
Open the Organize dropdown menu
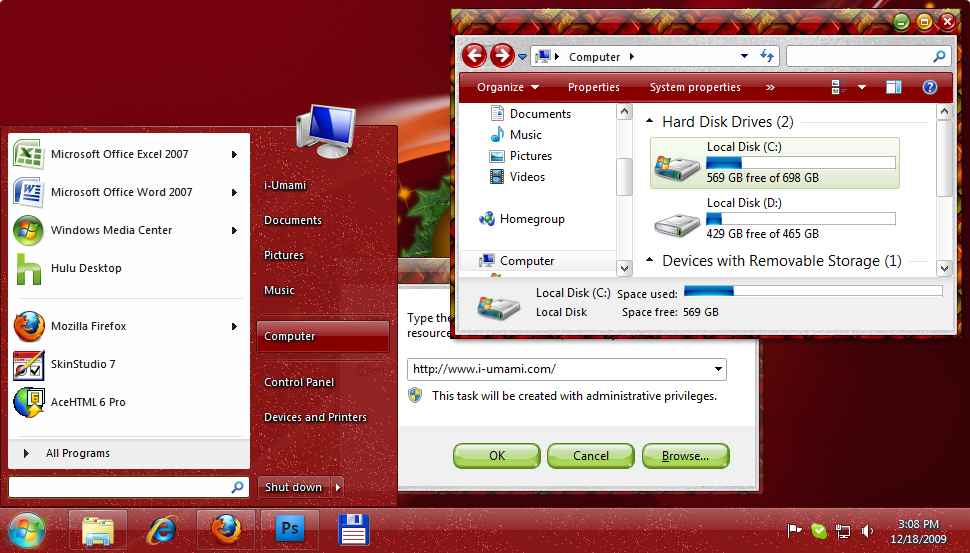tap(508, 87)
